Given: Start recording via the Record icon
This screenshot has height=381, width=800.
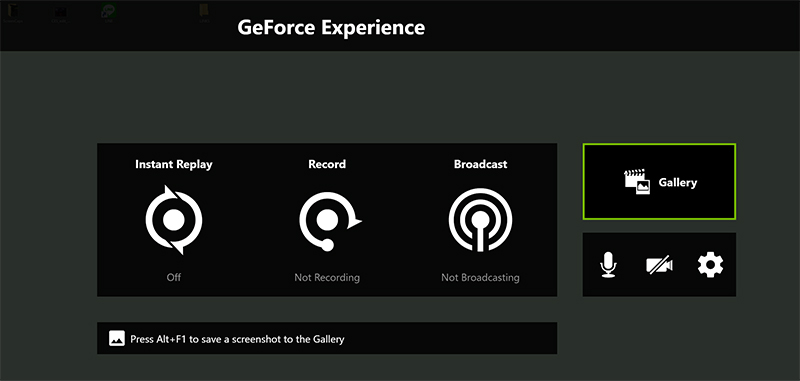Looking at the screenshot, I should coord(330,221).
